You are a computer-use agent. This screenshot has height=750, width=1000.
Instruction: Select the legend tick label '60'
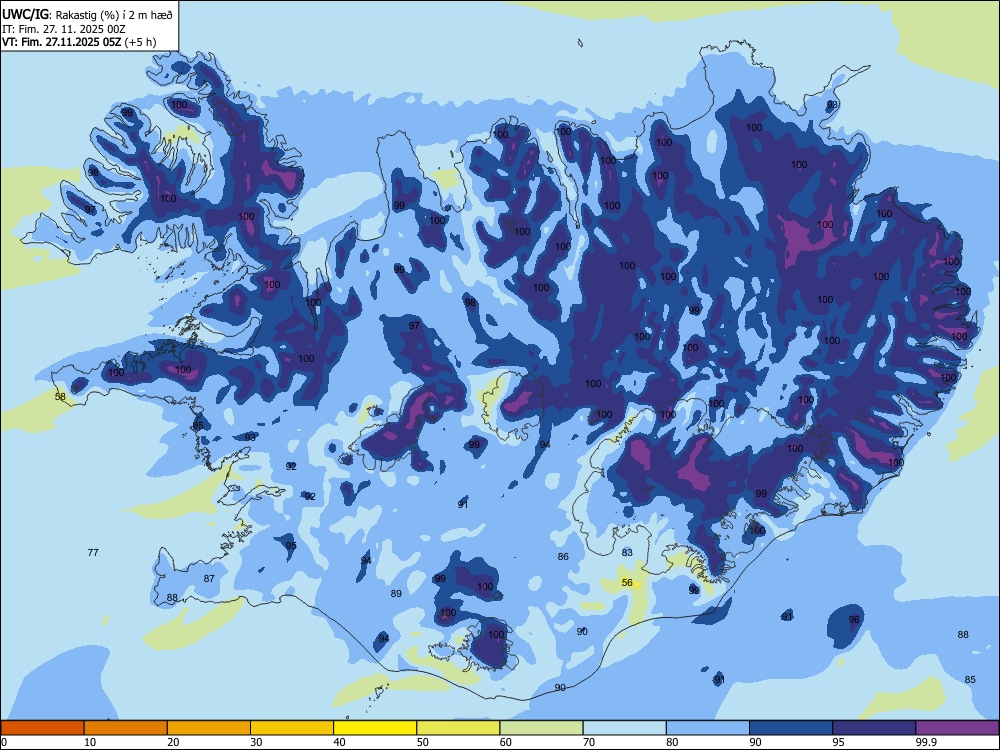[506, 742]
